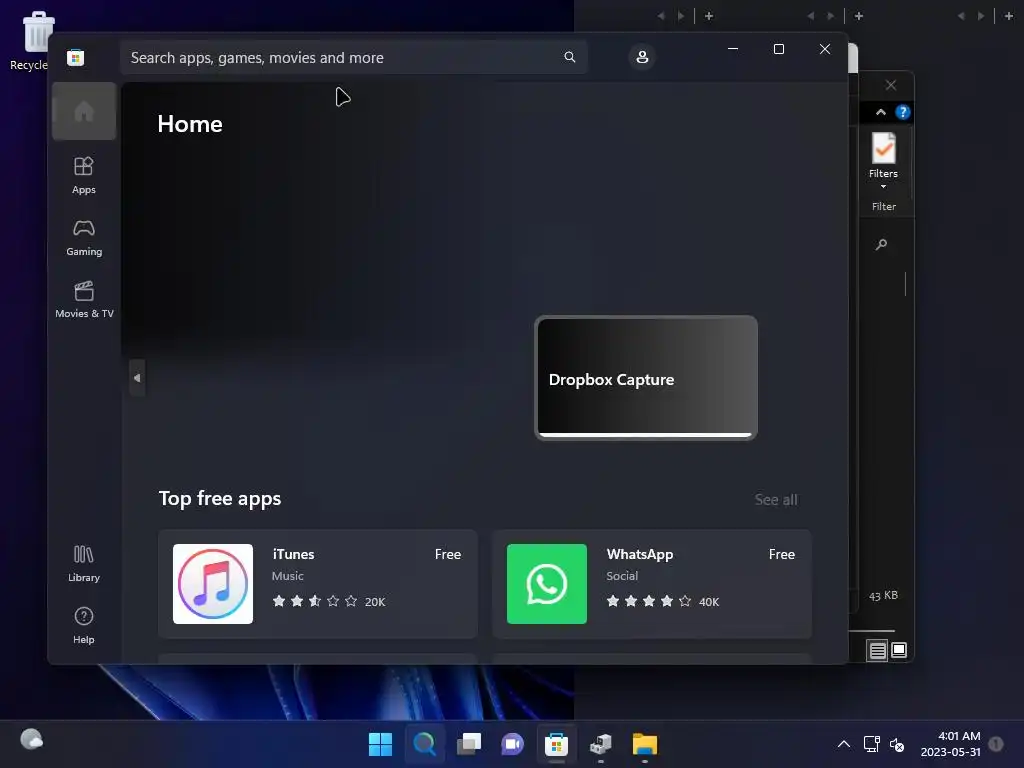Click the Free price label on iTunes
This screenshot has width=1024, height=768.
click(x=448, y=554)
